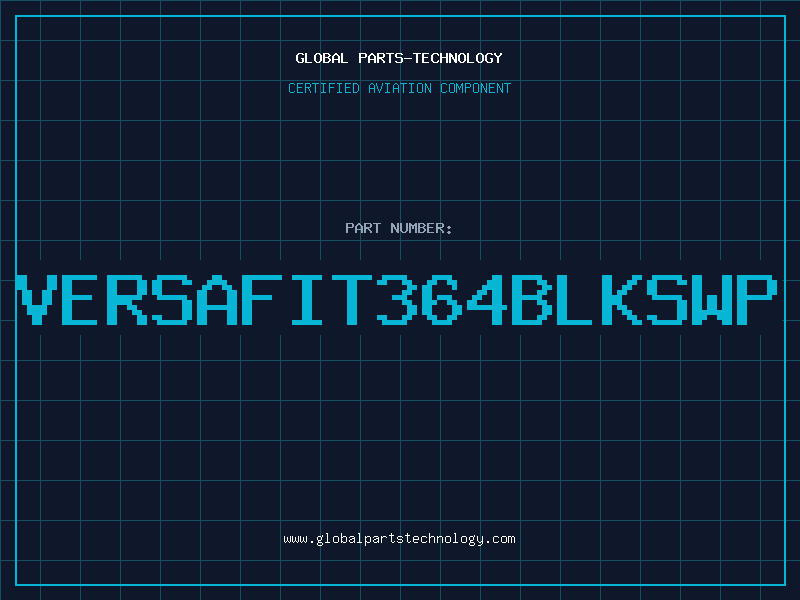Click the PART NUMBER: label
800x600 pixels.
pyautogui.click(x=399, y=228)
